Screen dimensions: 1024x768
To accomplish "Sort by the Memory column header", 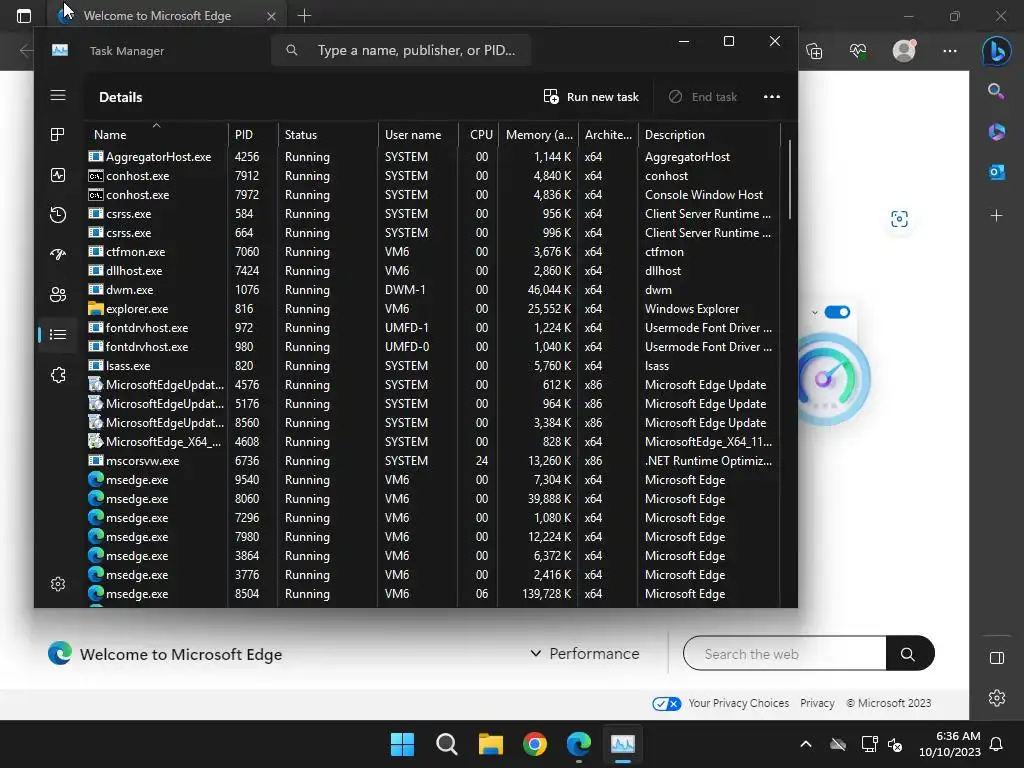I will [538, 135].
